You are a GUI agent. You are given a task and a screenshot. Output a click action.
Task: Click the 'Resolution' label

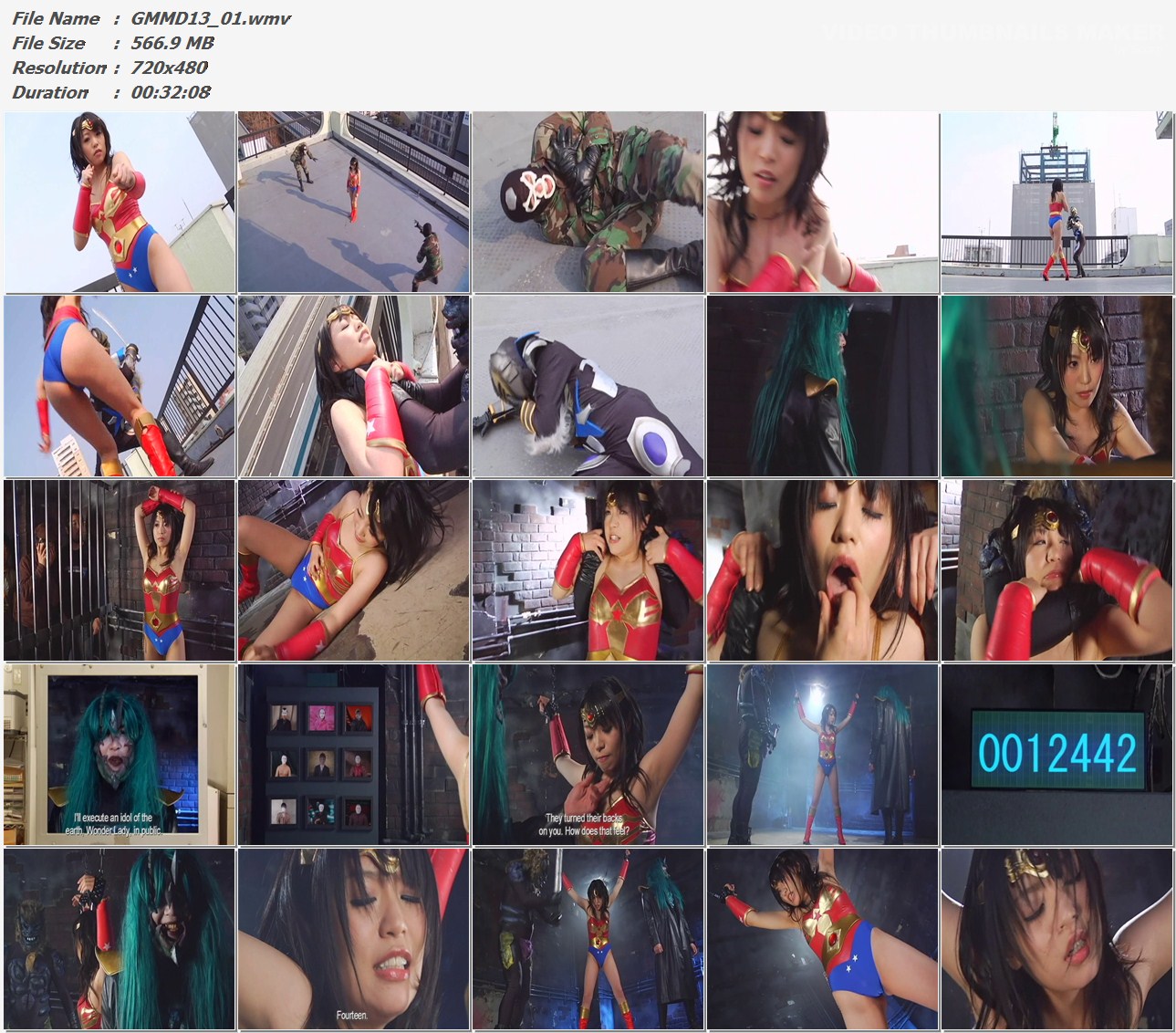pos(59,68)
